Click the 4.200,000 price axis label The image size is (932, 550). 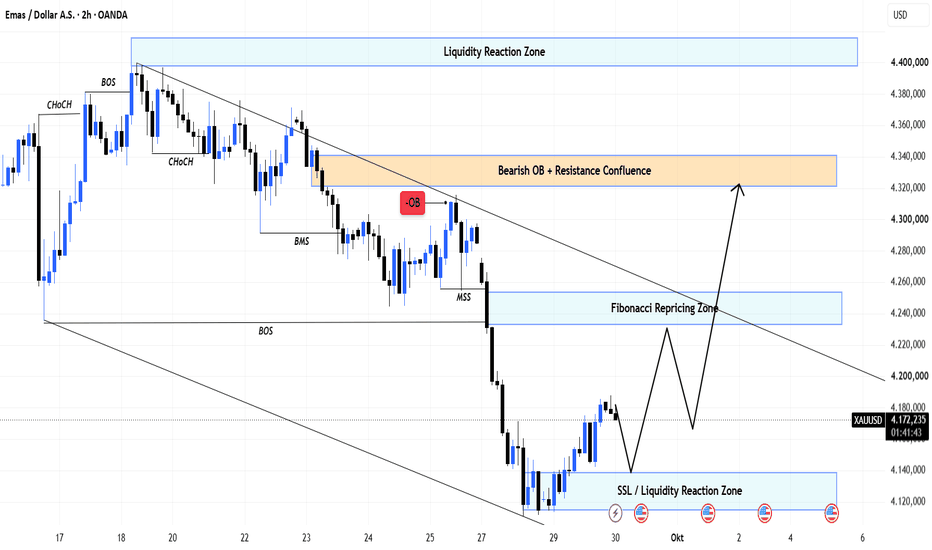(909, 376)
